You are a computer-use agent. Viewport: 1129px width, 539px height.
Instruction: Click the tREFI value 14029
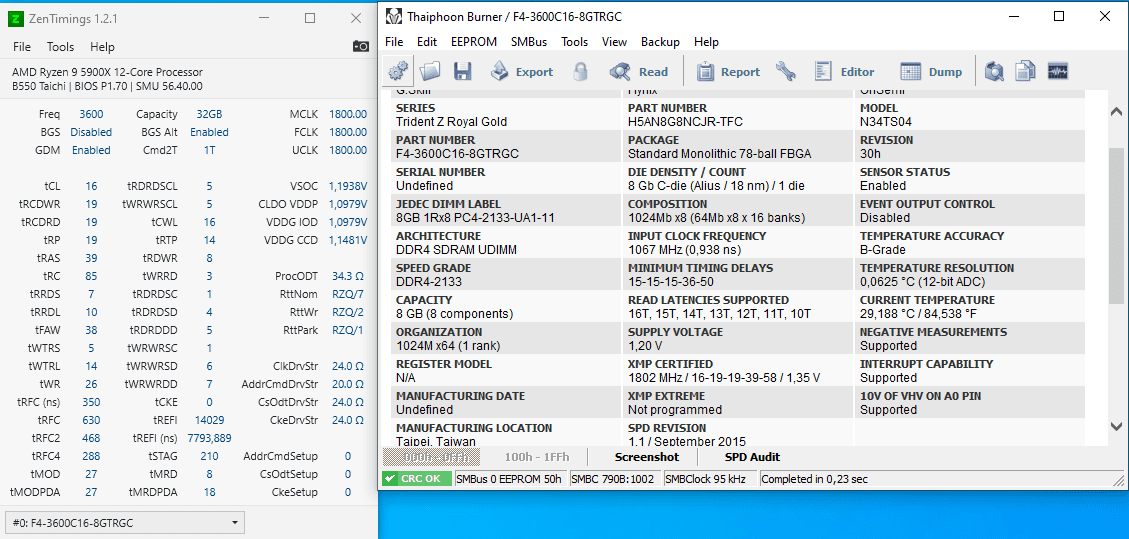click(210, 420)
